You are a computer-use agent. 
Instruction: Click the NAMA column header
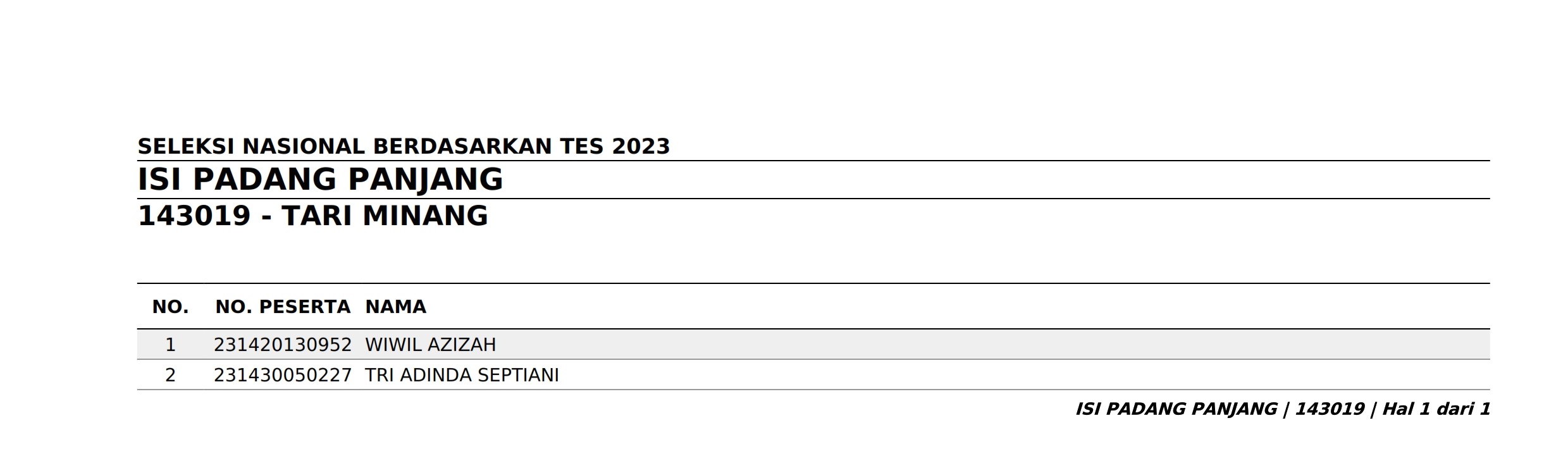click(396, 307)
